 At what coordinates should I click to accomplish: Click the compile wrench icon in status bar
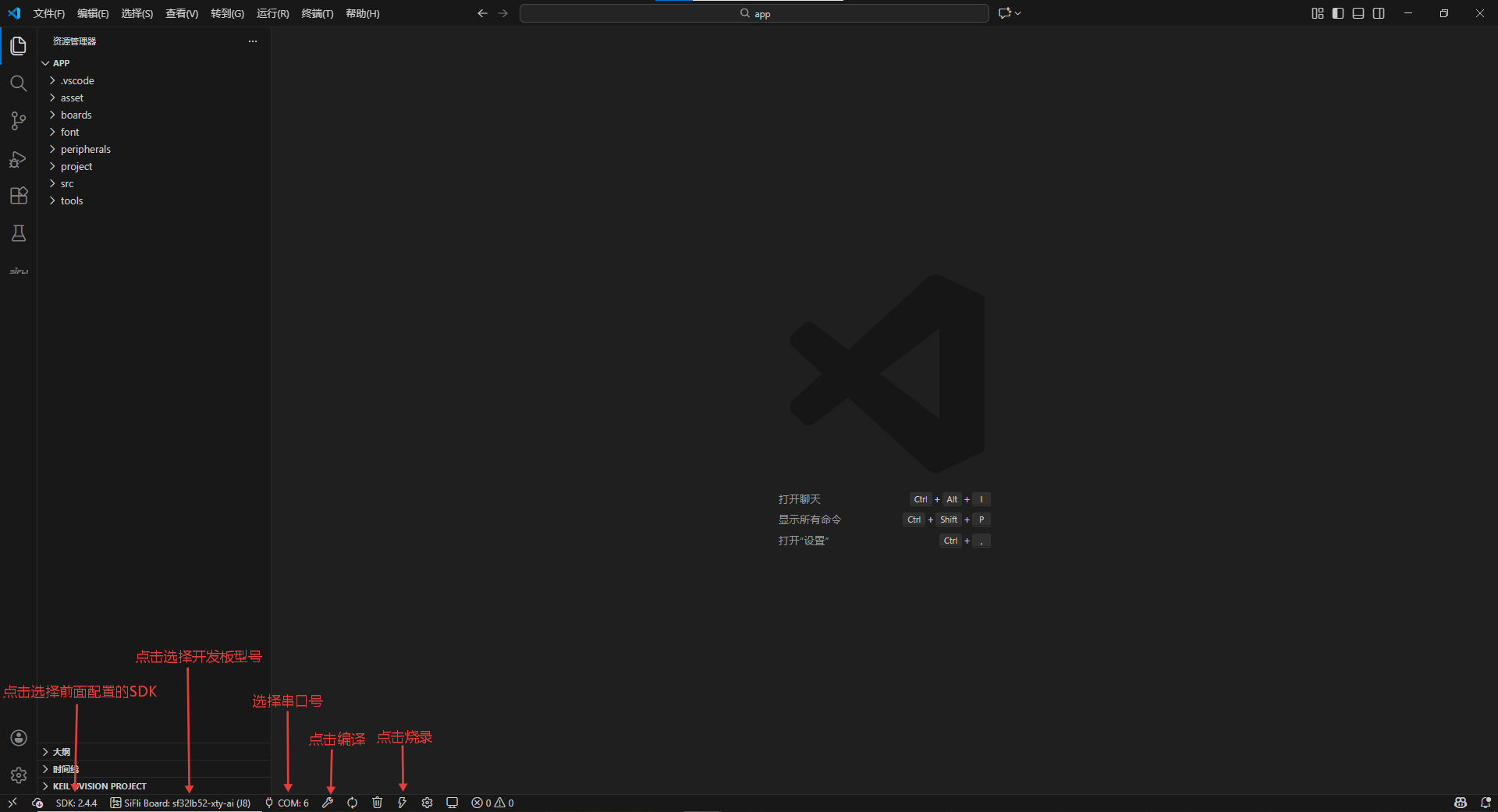(328, 803)
